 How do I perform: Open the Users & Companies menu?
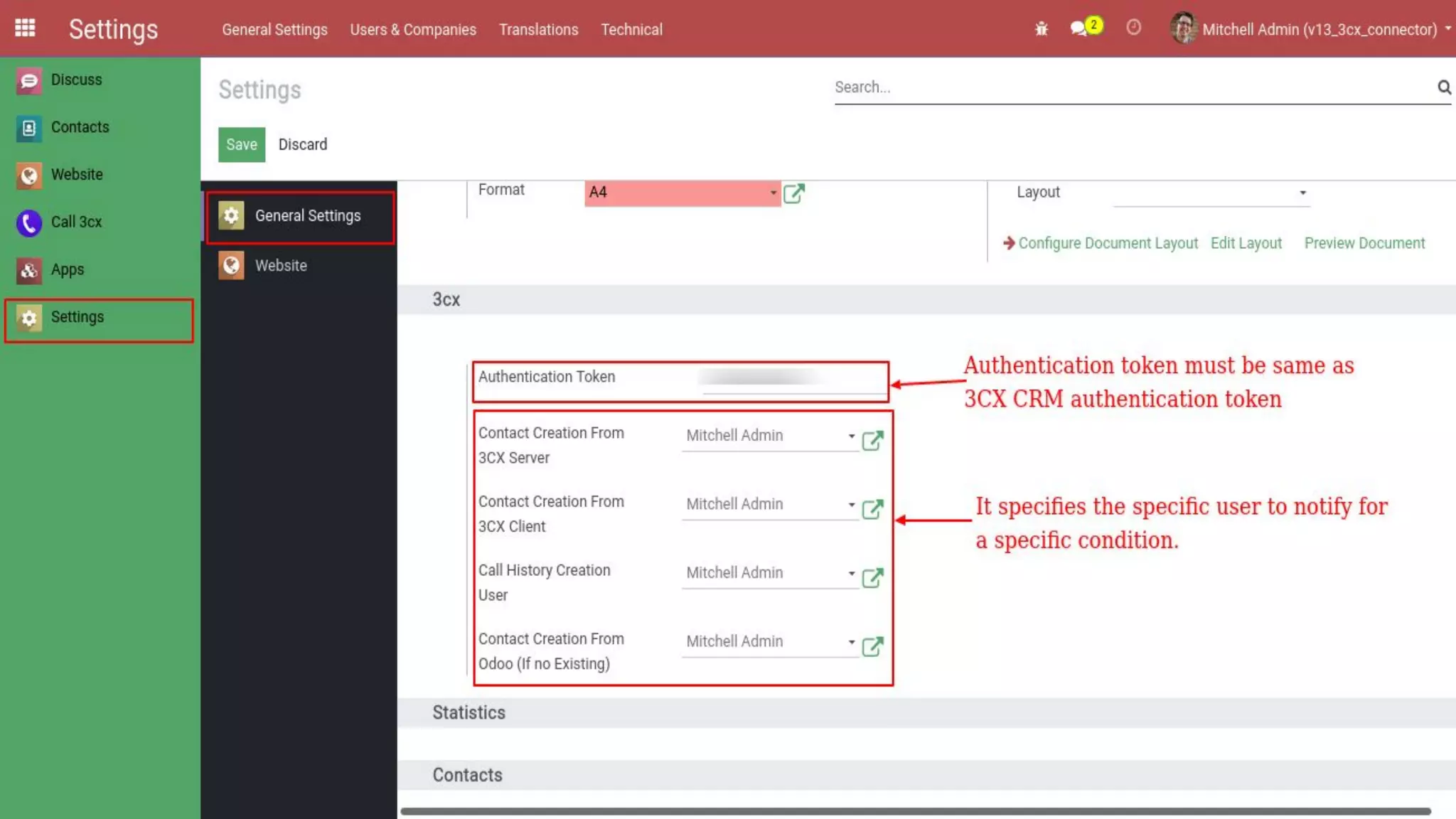click(413, 29)
